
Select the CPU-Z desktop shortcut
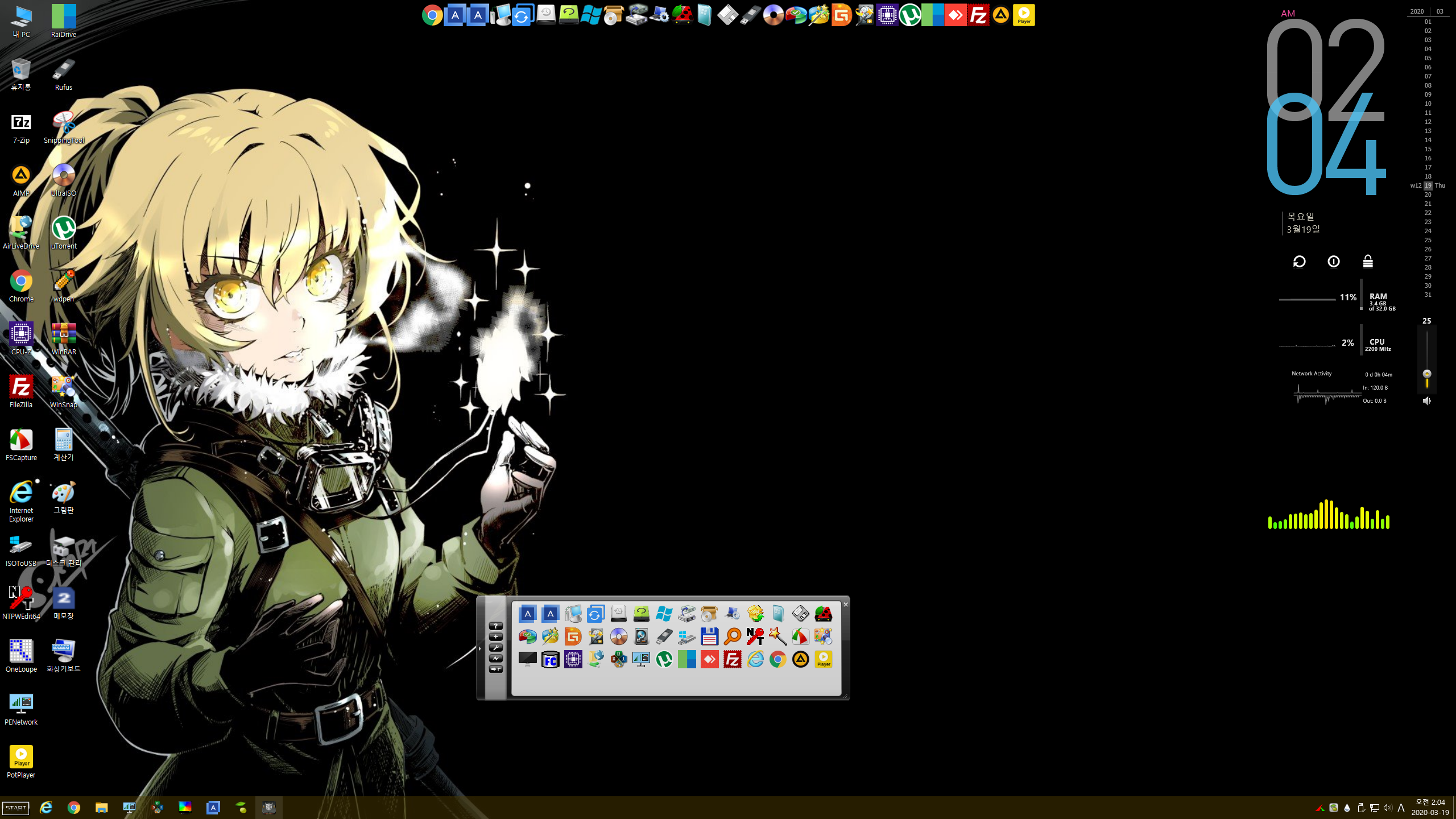coord(21,339)
